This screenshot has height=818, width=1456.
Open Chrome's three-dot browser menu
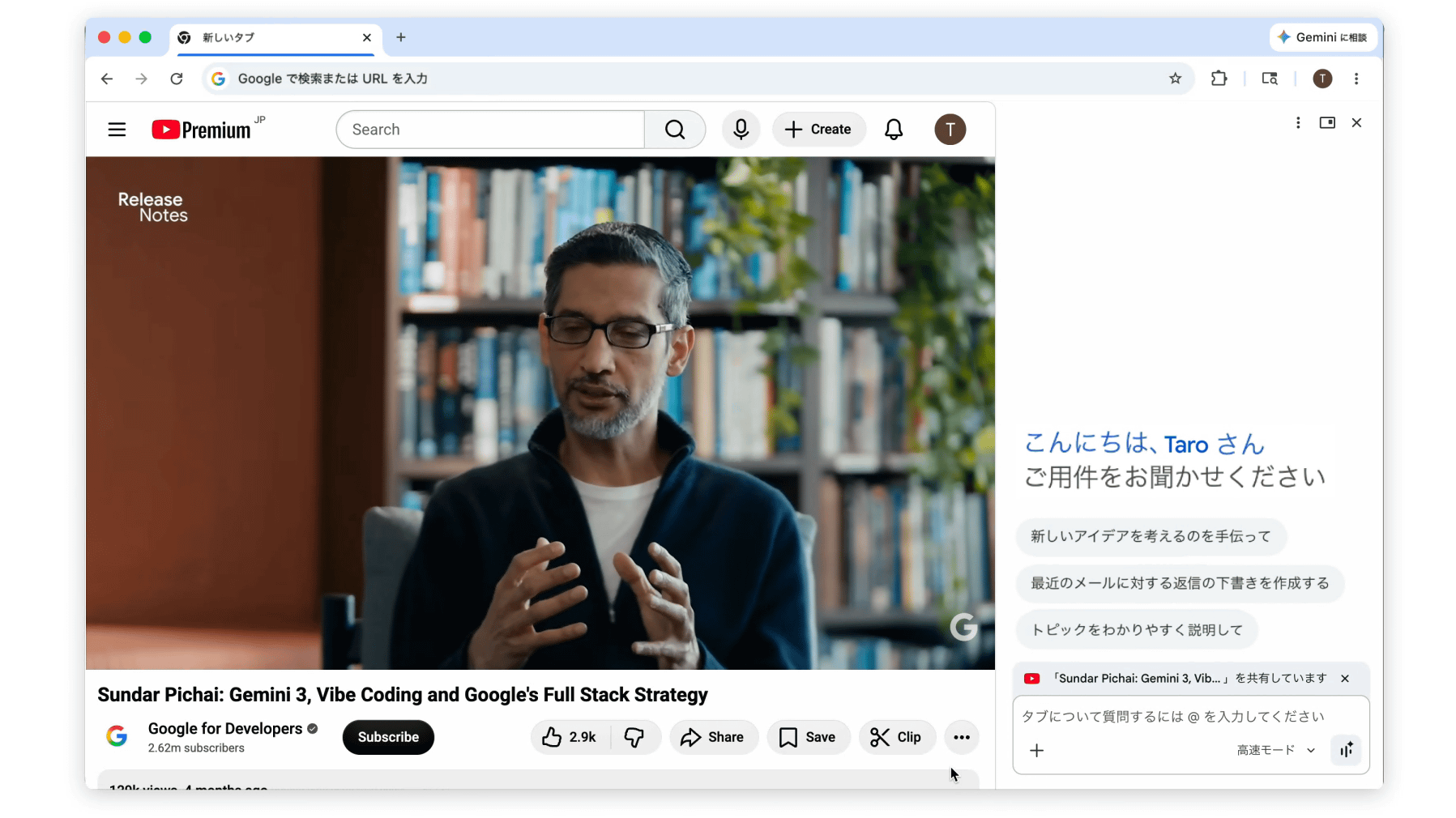[x=1356, y=79]
